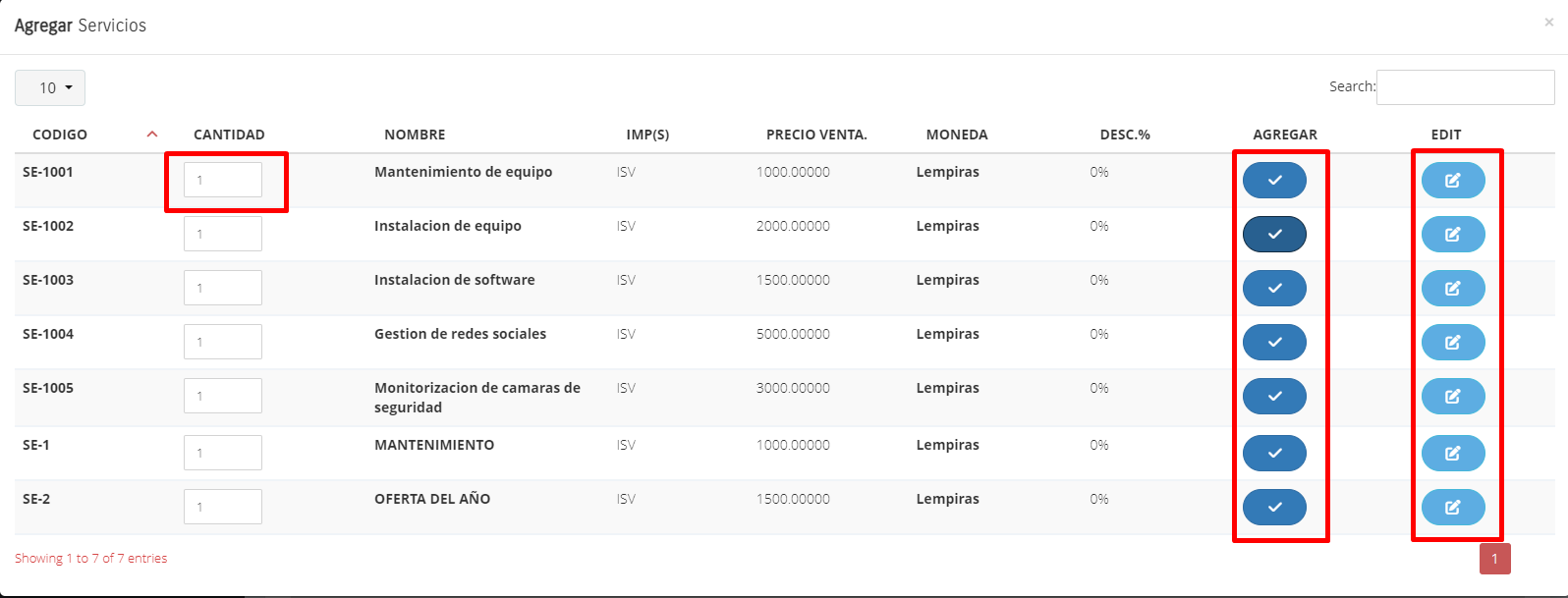The height and width of the screenshot is (598, 1568).
Task: Click Monitorizacion de camaras de seguridad text
Action: click(477, 398)
